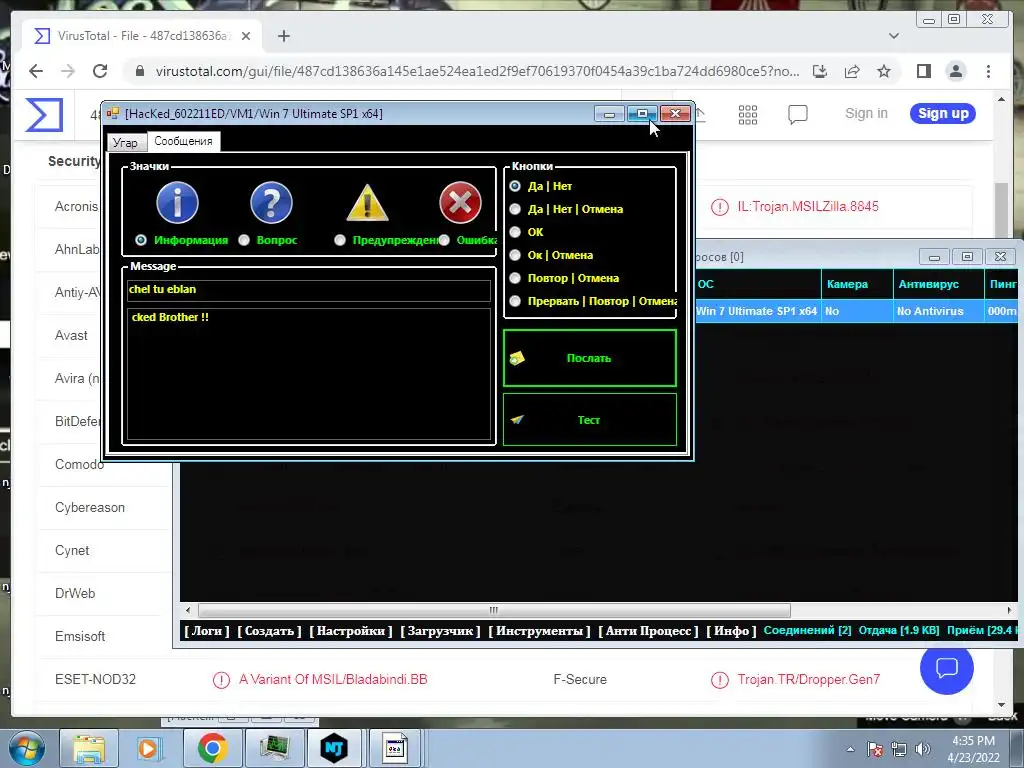Click the share page icon in address bar
Viewport: 1024px width, 768px height.
point(852,71)
